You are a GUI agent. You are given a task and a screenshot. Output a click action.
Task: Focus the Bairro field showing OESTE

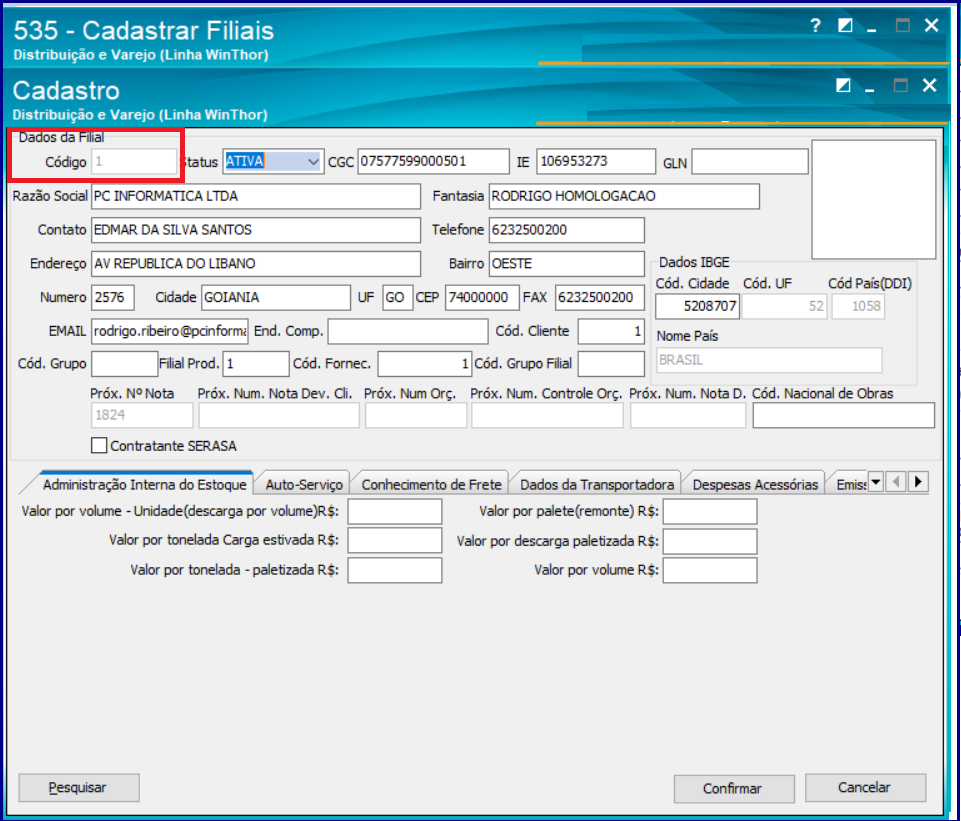click(566, 263)
